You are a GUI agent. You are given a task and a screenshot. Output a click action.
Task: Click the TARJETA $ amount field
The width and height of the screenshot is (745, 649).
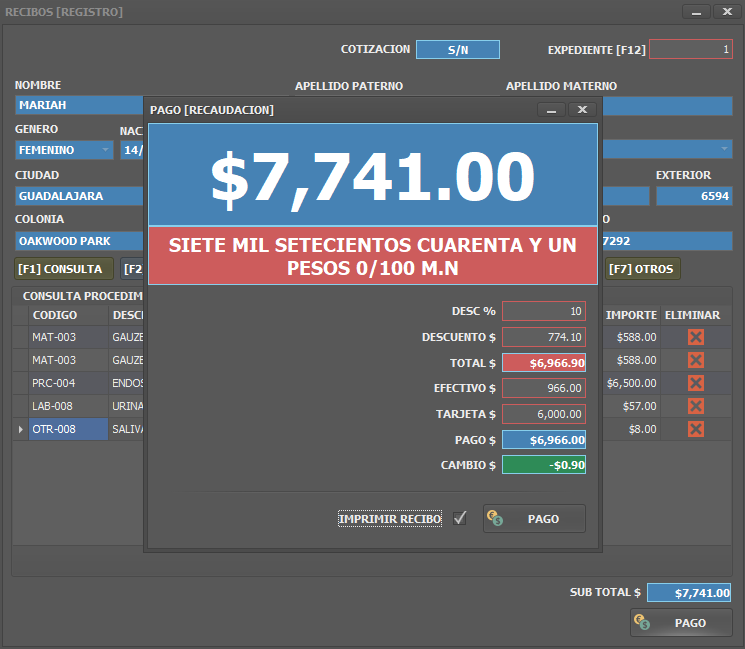click(x=543, y=414)
